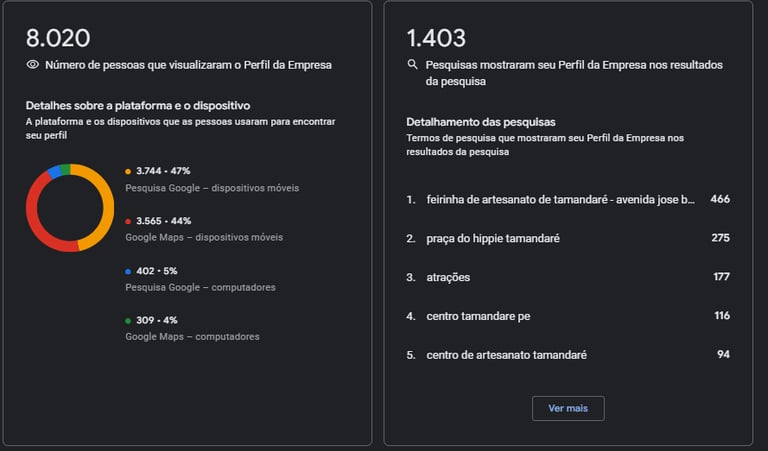Image resolution: width=768 pixels, height=451 pixels.
Task: Click the red legend dot for Google Maps móveis
Action: coord(128,221)
